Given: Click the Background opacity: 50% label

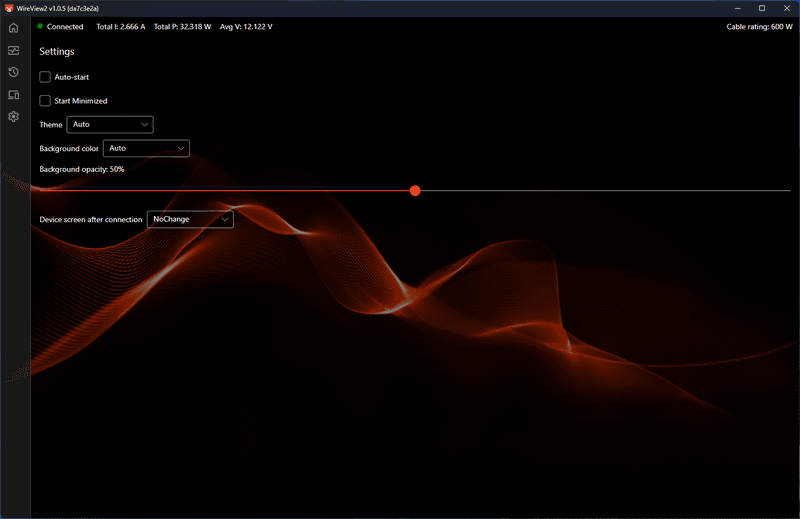Looking at the screenshot, I should point(82,169).
